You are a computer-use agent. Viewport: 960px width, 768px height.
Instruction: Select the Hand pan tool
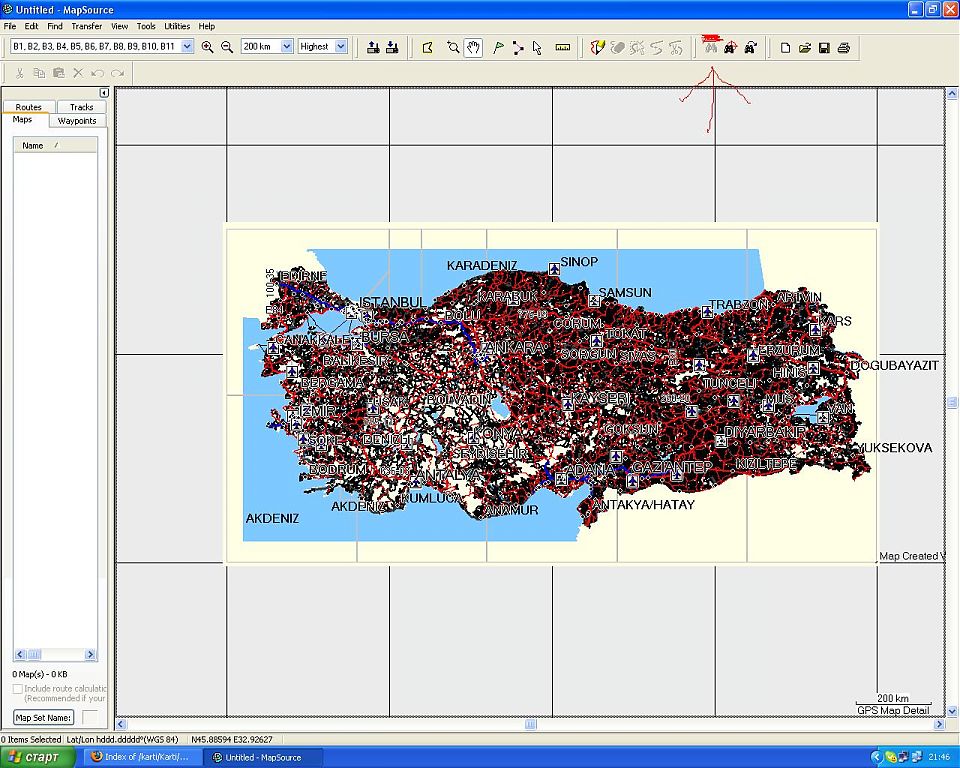[473, 47]
